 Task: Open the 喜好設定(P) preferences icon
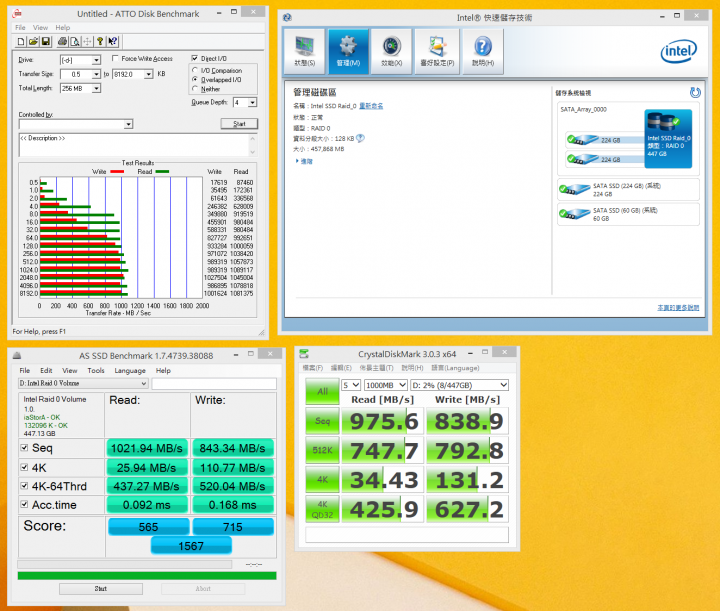click(437, 51)
